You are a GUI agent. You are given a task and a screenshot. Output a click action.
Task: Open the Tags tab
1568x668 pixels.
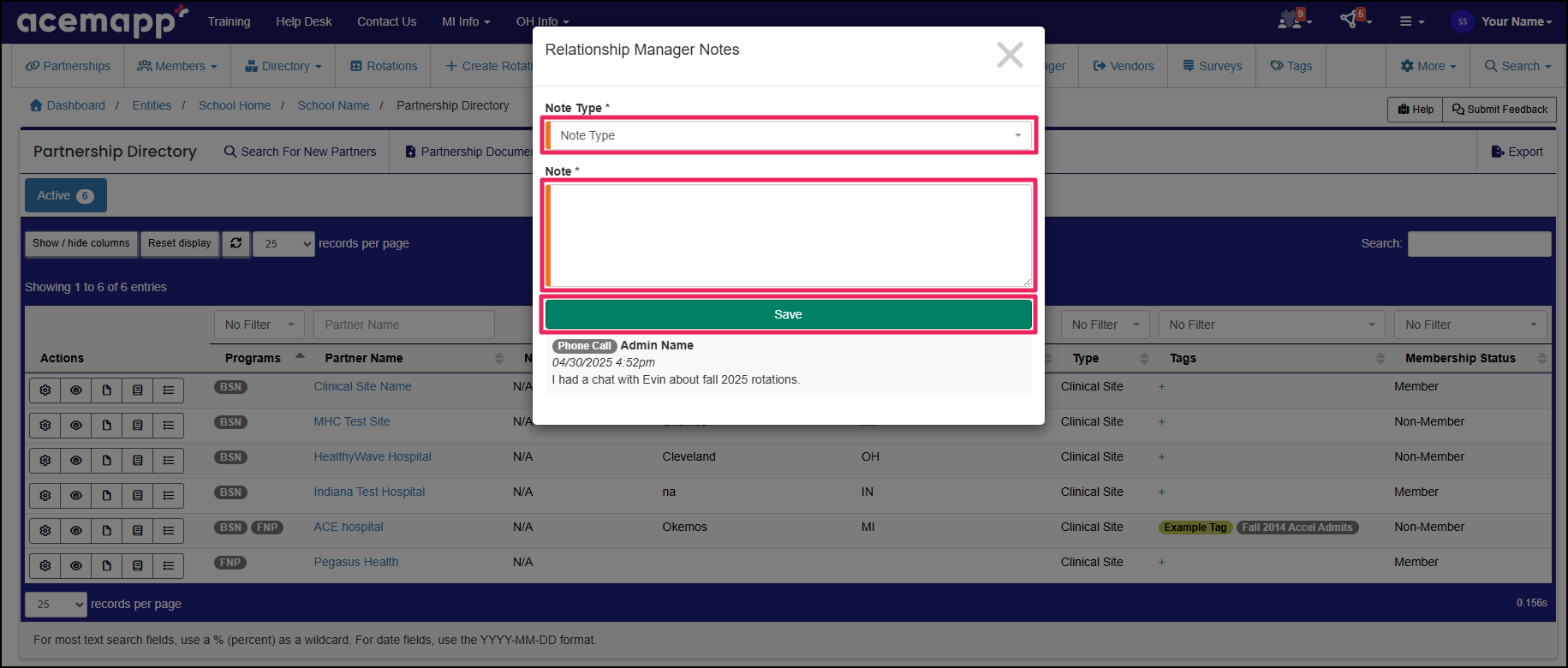(1291, 66)
